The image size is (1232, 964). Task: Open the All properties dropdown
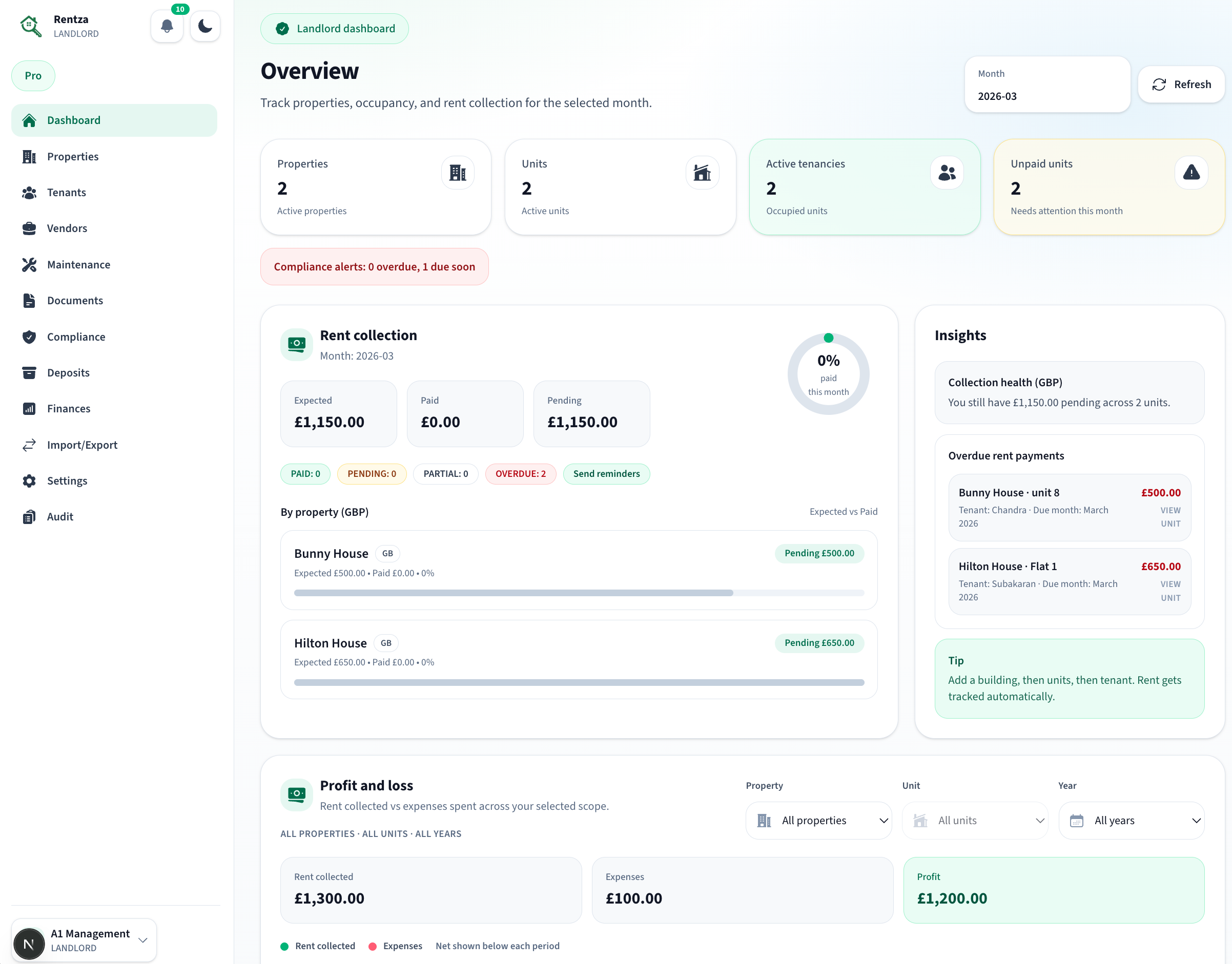coord(818,820)
